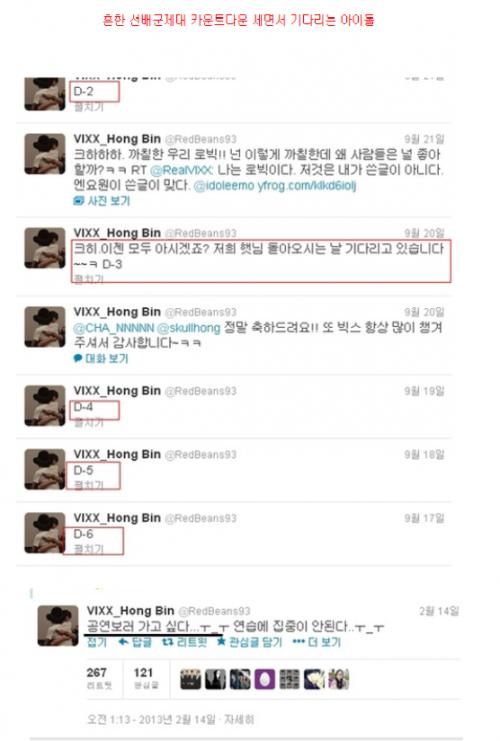This screenshot has height=741, width=500.
Task: Open the 더 보기 more options dots
Action: click(x=299, y=642)
